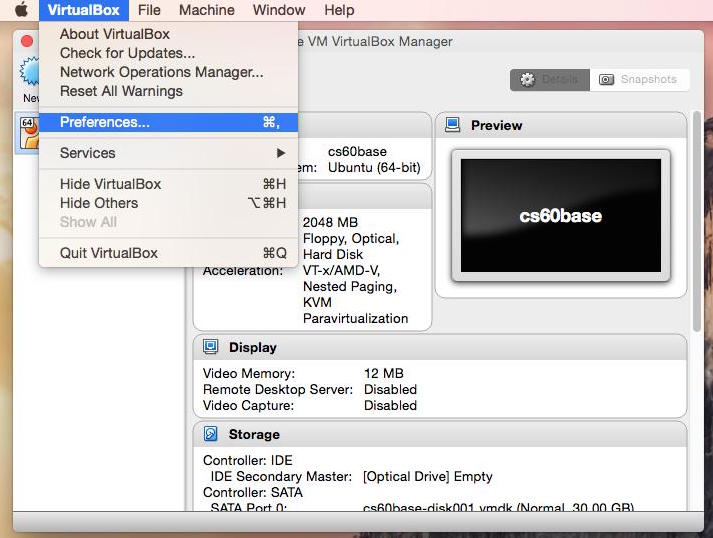The height and width of the screenshot is (538, 713).
Task: Expand the Services submenu
Action: coord(169,153)
